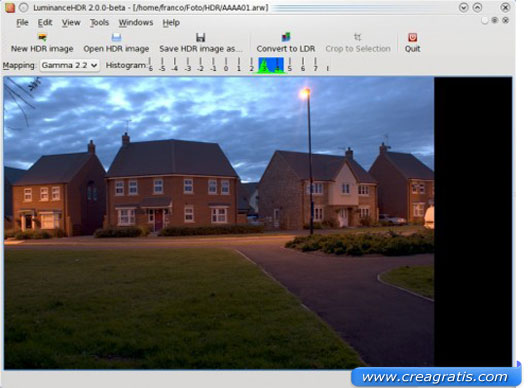Click the Save HDR image as floppy icon
The width and height of the screenshot is (530, 388).
tap(200, 37)
